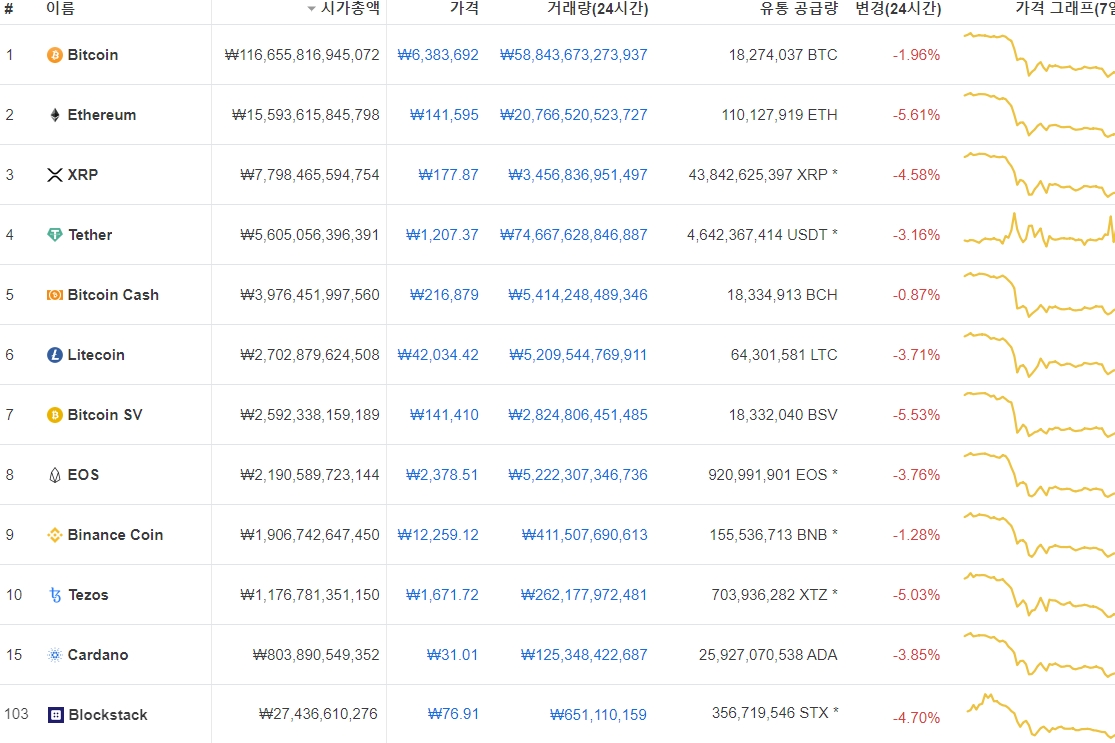Screen dimensions: 1115x743
Task: Click Bitcoin SV supply 18,332,040 BSV
Action: pyautogui.click(x=783, y=415)
